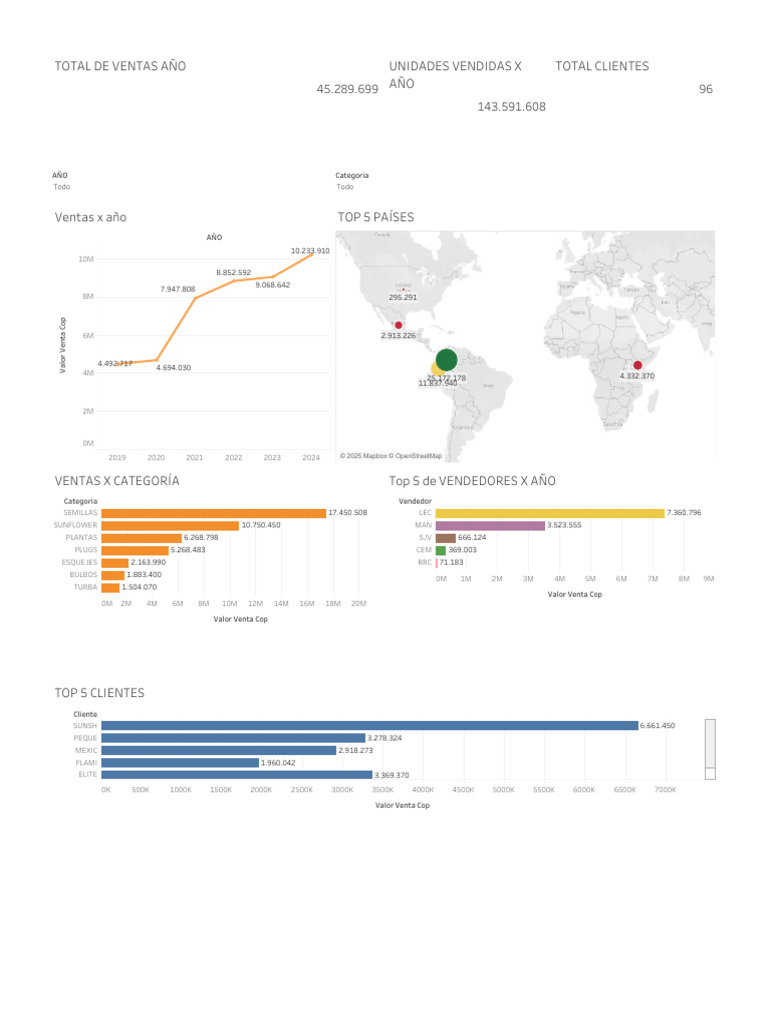Select the SEMILLAS category bar
This screenshot has width=768, height=1024.
pyautogui.click(x=214, y=513)
